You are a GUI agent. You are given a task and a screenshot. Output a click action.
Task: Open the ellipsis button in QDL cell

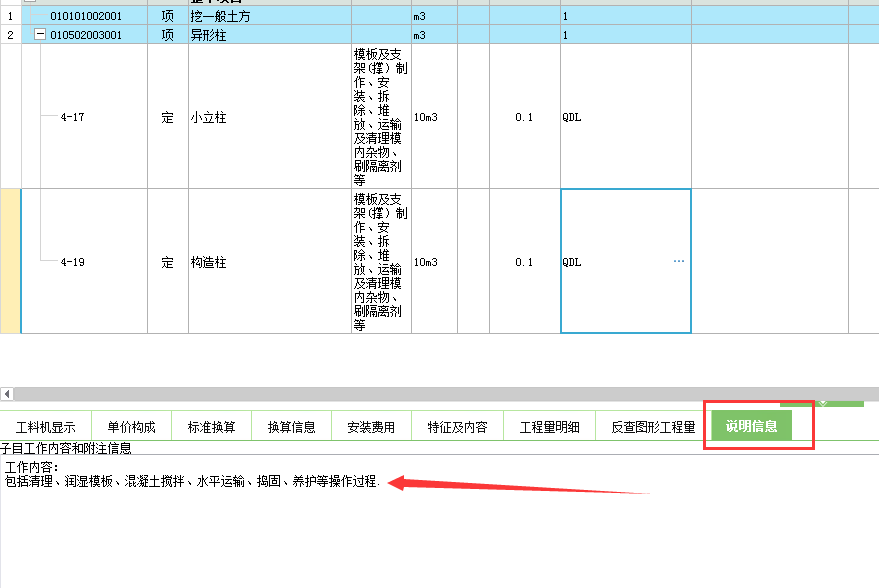click(x=679, y=261)
